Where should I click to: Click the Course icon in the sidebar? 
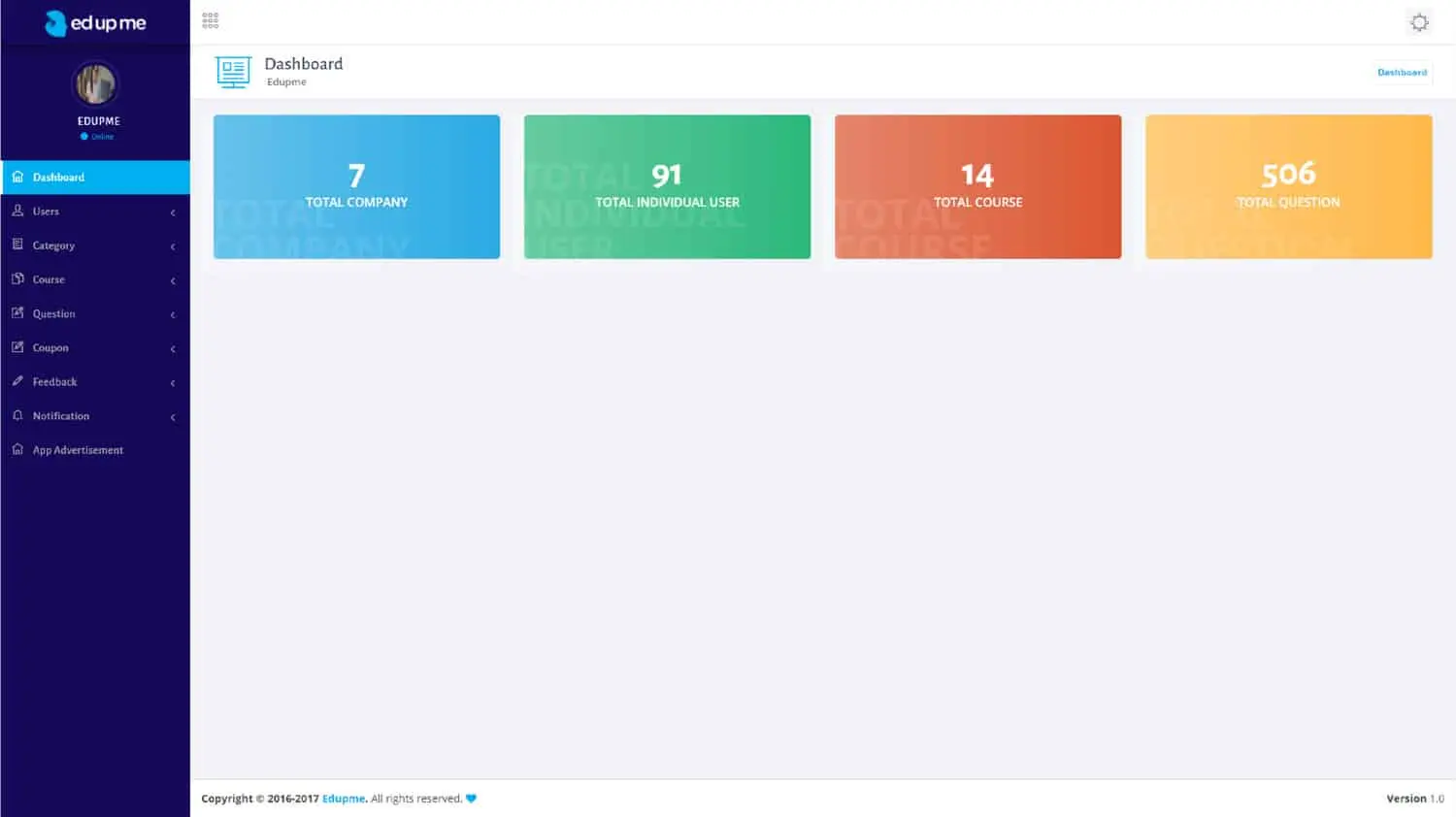[x=17, y=279]
